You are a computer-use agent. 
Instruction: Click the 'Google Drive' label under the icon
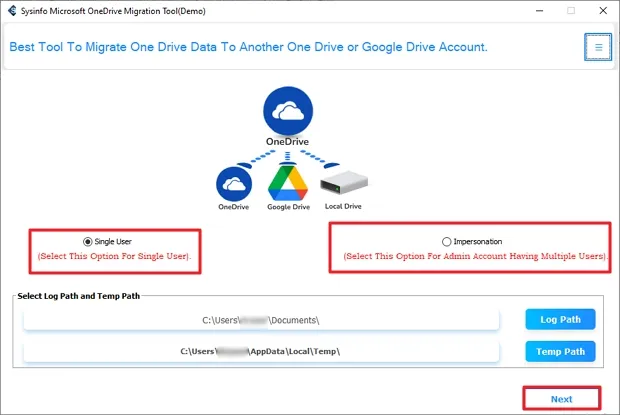[x=288, y=207]
